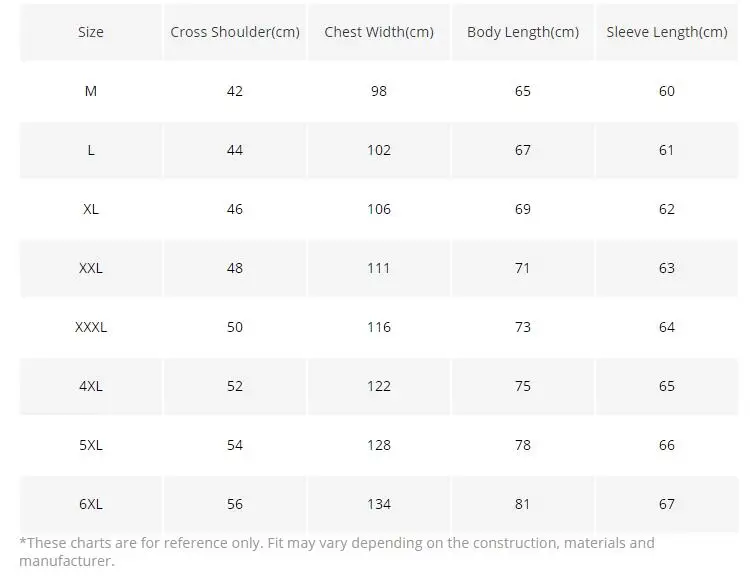The height and width of the screenshot is (583, 750).
Task: Select the XL size label
Action: pos(91,209)
